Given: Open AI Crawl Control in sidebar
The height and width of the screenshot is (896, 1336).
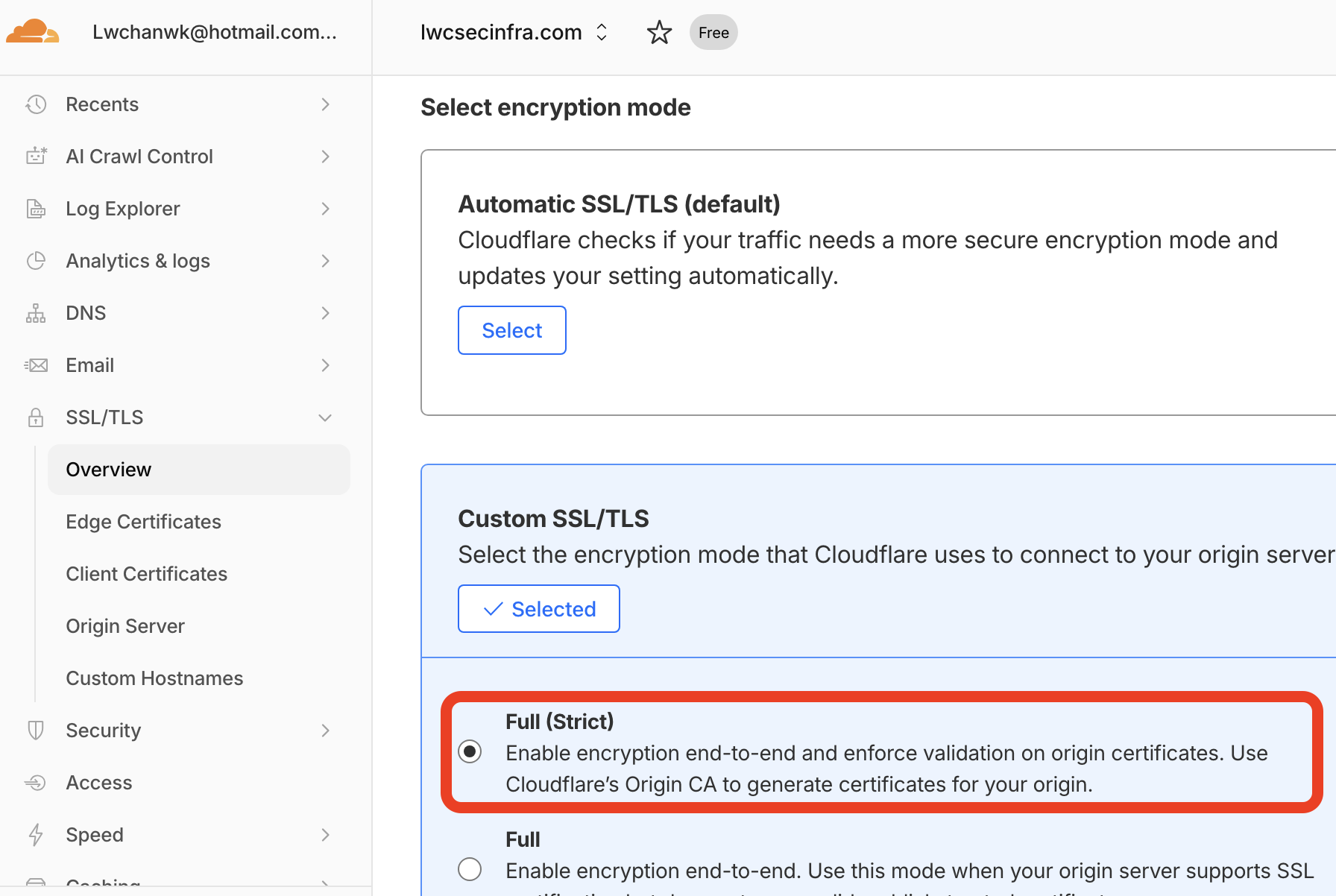Looking at the screenshot, I should (139, 157).
